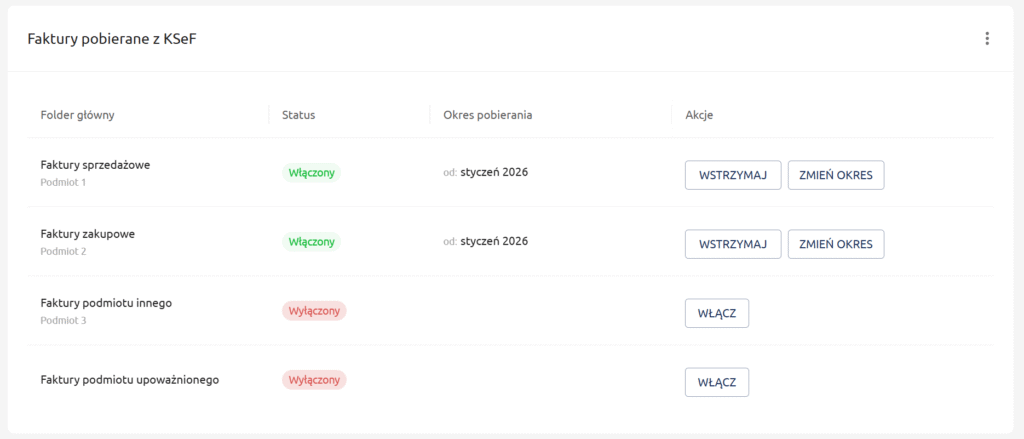The image size is (1024, 439).
Task: Click the Akcje column header
Action: pos(699,115)
